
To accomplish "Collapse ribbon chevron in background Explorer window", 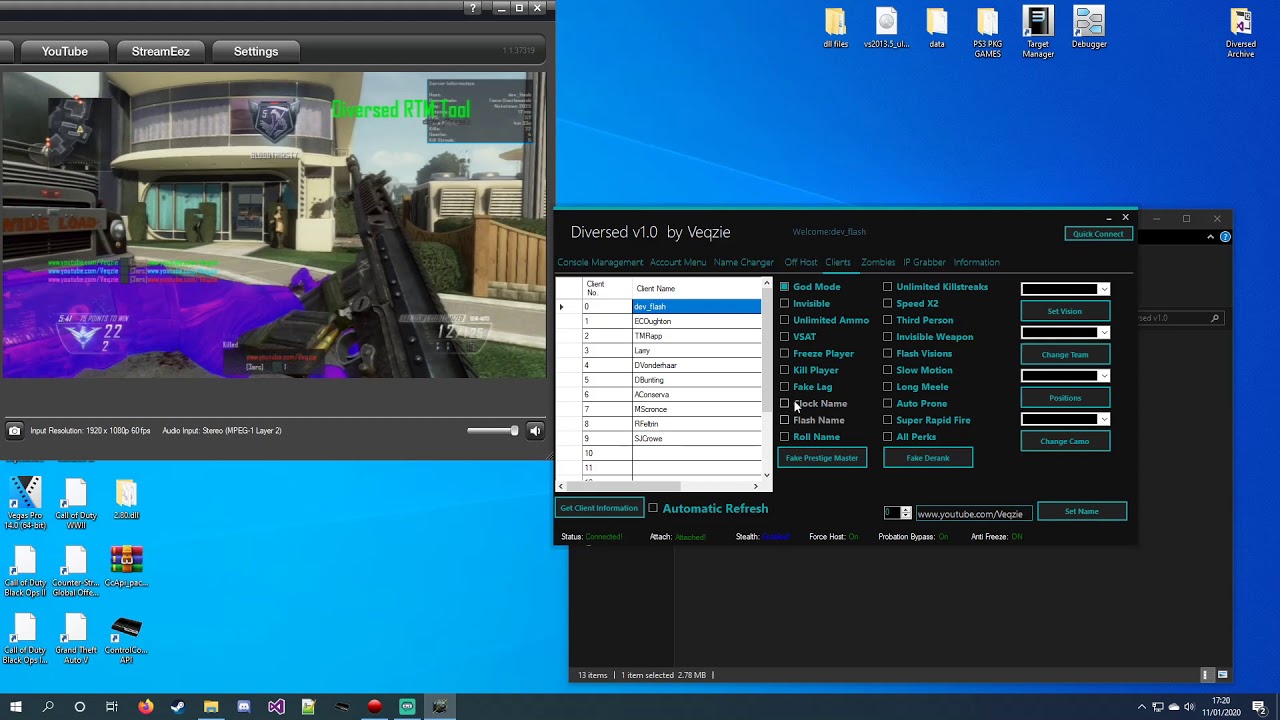I will [1210, 237].
